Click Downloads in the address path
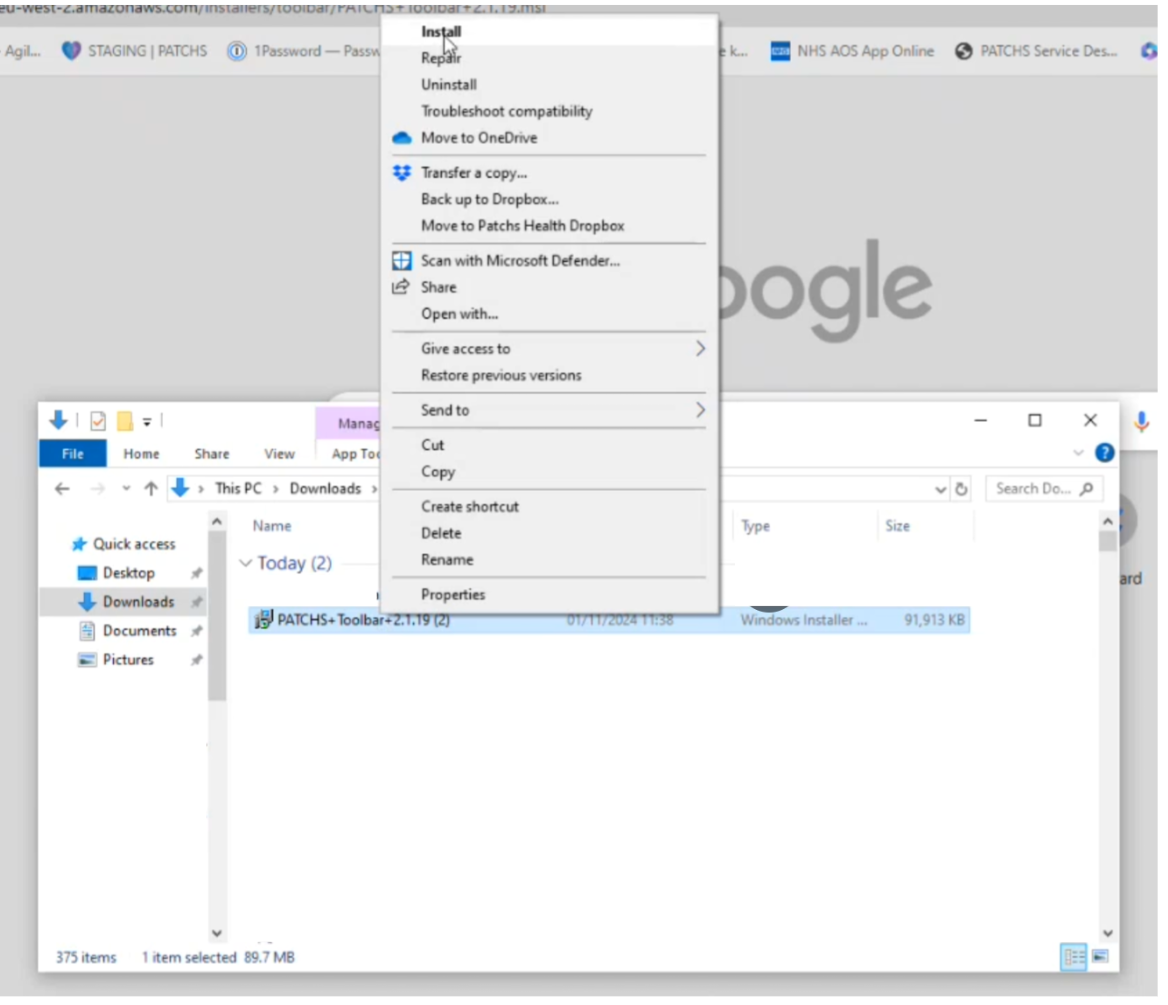This screenshot has height=1005, width=1168. (x=325, y=489)
